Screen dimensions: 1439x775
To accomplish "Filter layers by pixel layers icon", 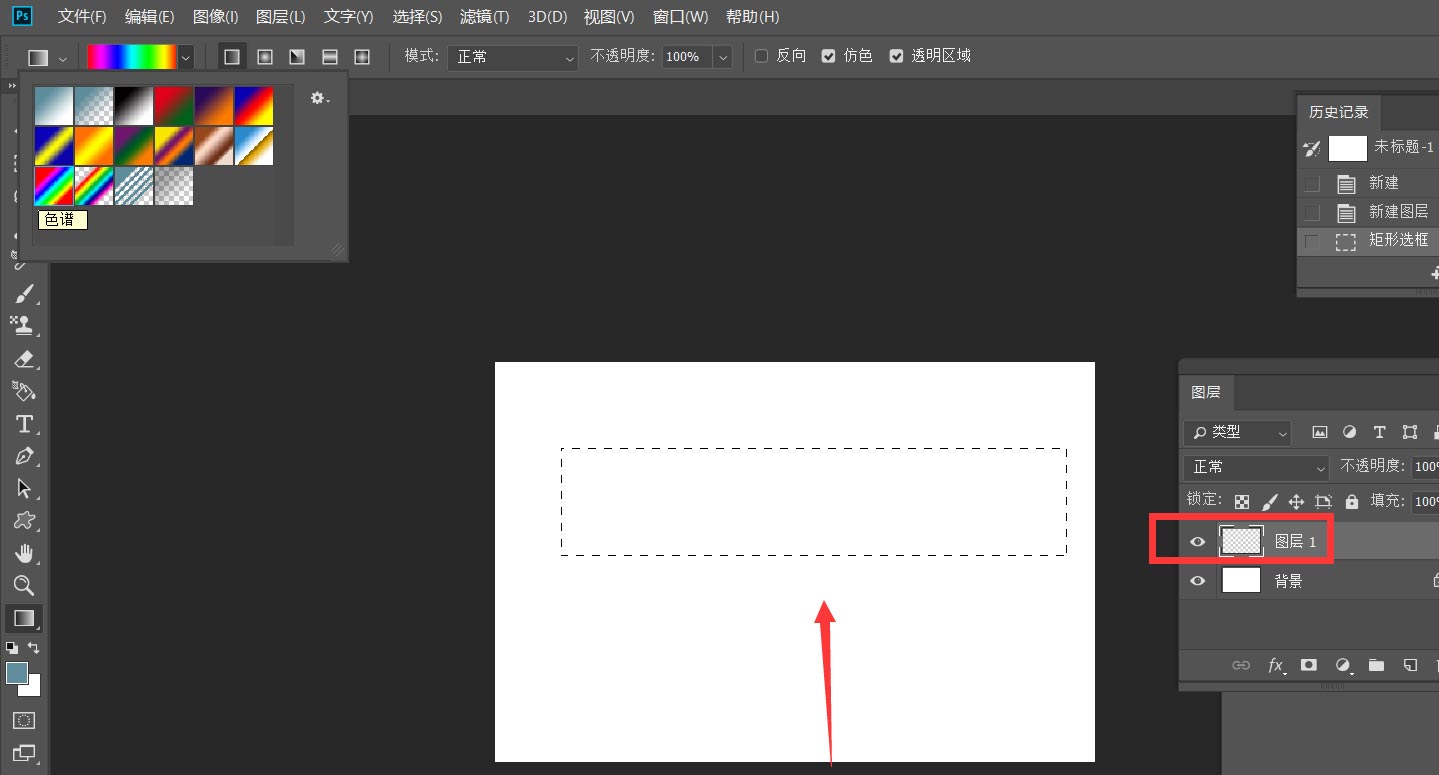I will [x=1320, y=432].
